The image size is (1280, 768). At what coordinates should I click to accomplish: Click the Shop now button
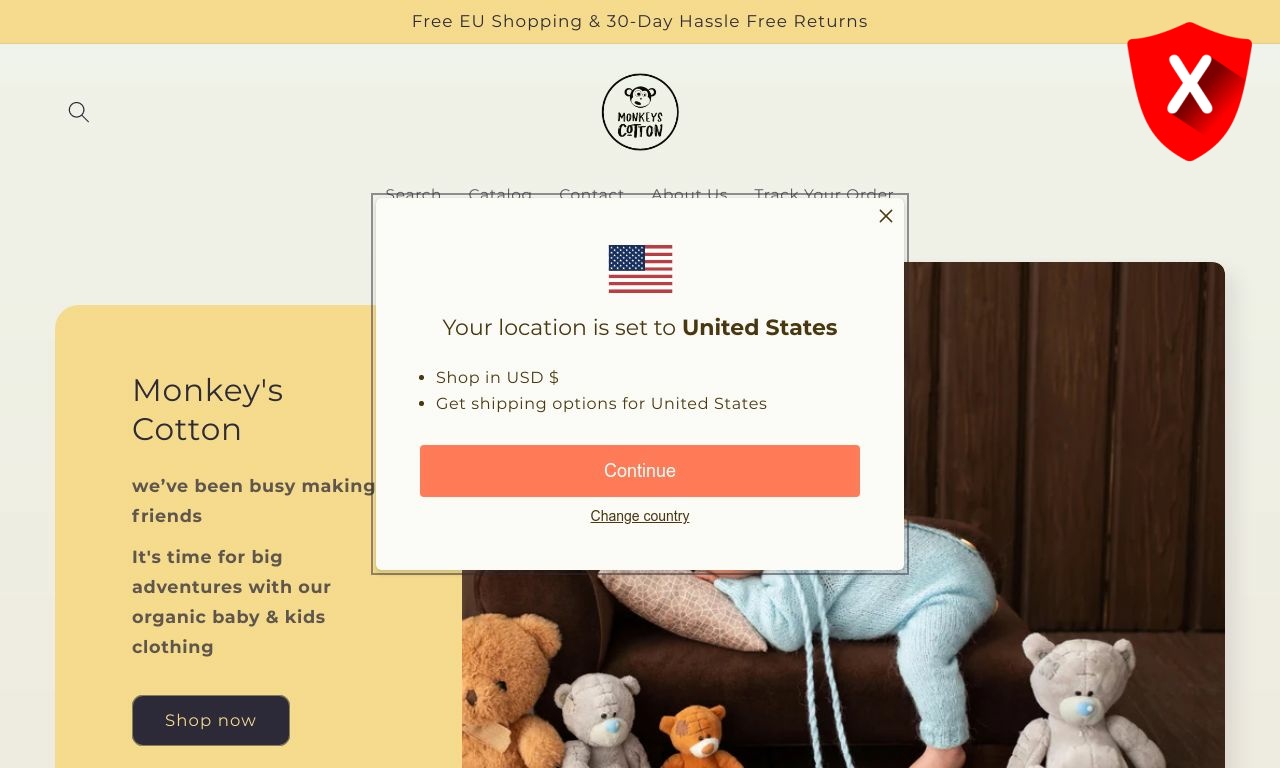(211, 720)
